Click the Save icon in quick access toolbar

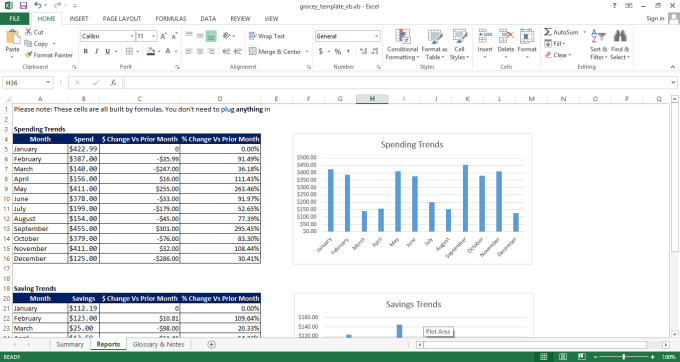click(x=23, y=6)
